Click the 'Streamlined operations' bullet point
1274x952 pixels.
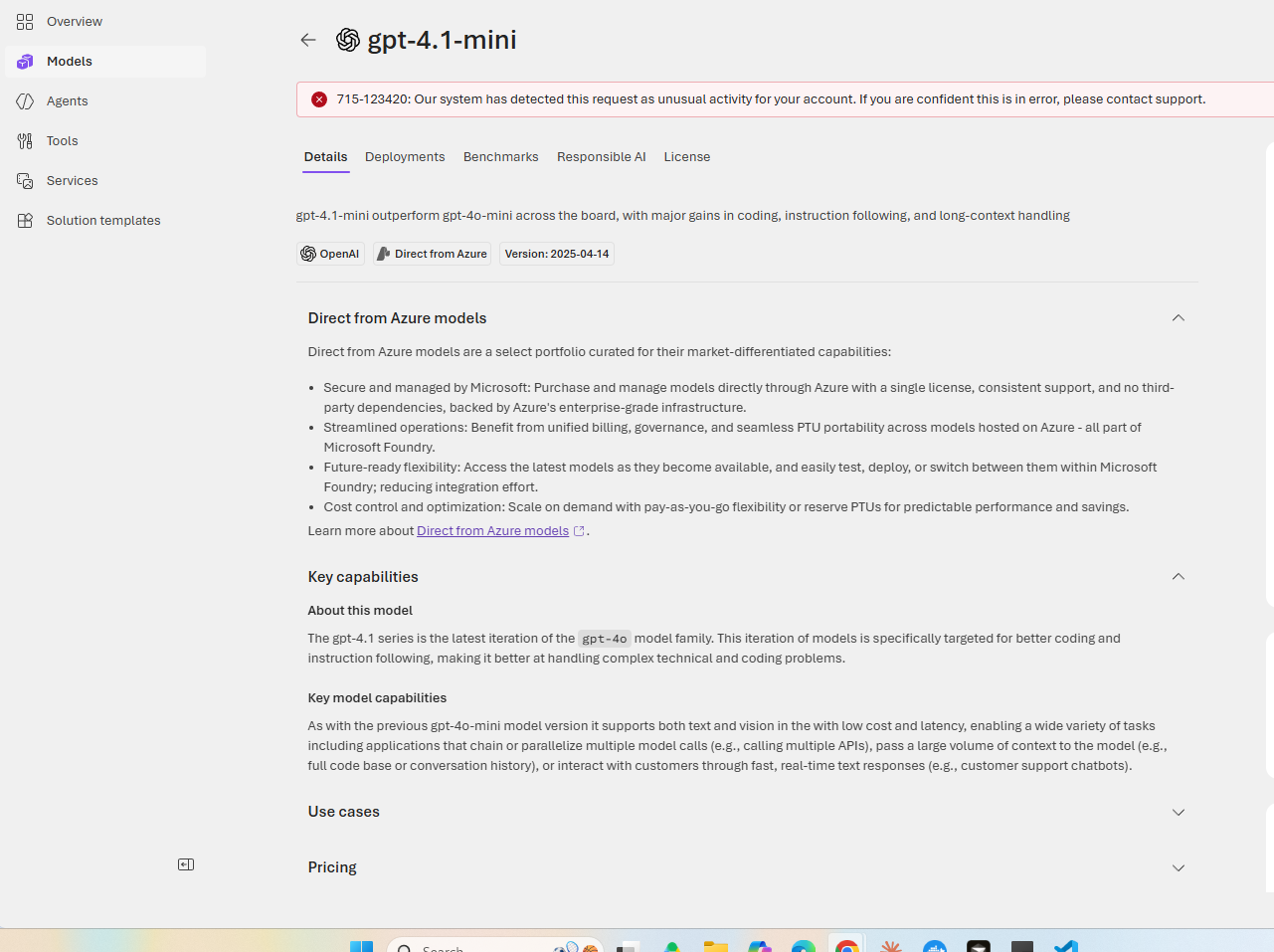(x=732, y=438)
